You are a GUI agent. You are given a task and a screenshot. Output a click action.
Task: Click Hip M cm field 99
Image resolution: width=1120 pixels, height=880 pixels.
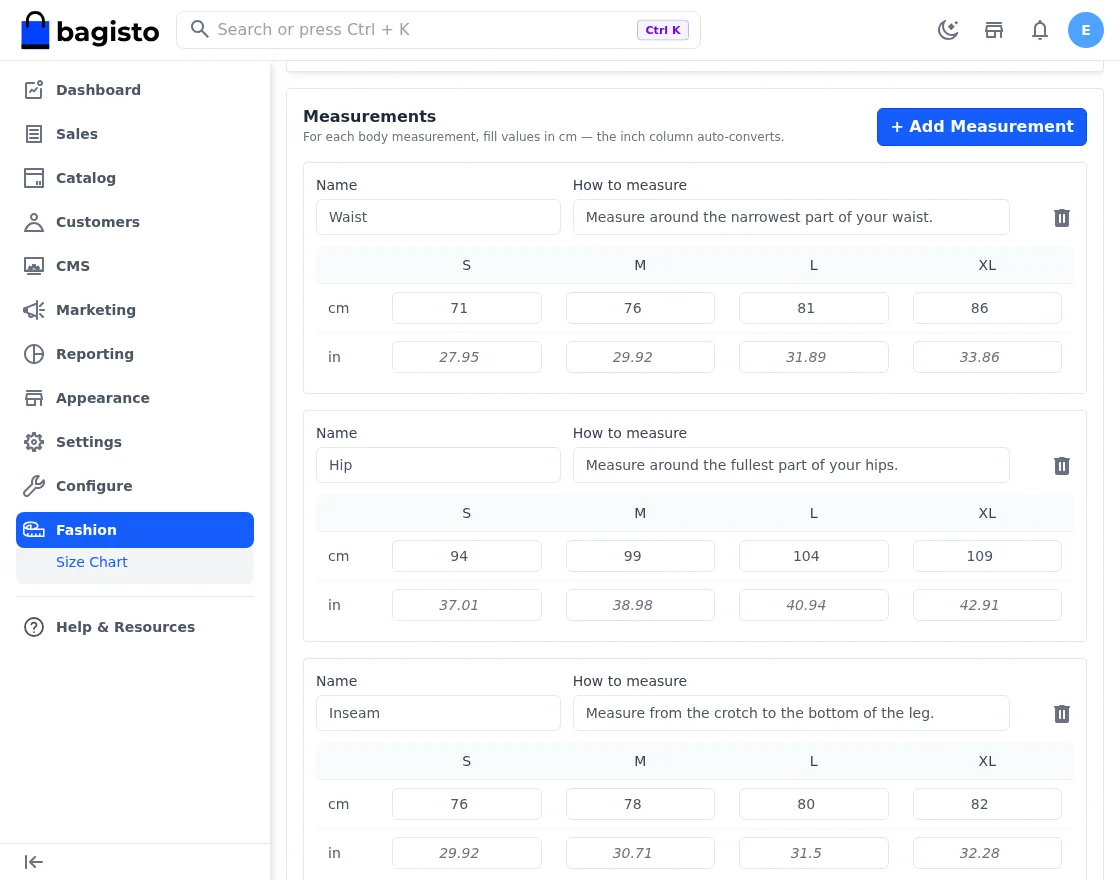click(640, 556)
